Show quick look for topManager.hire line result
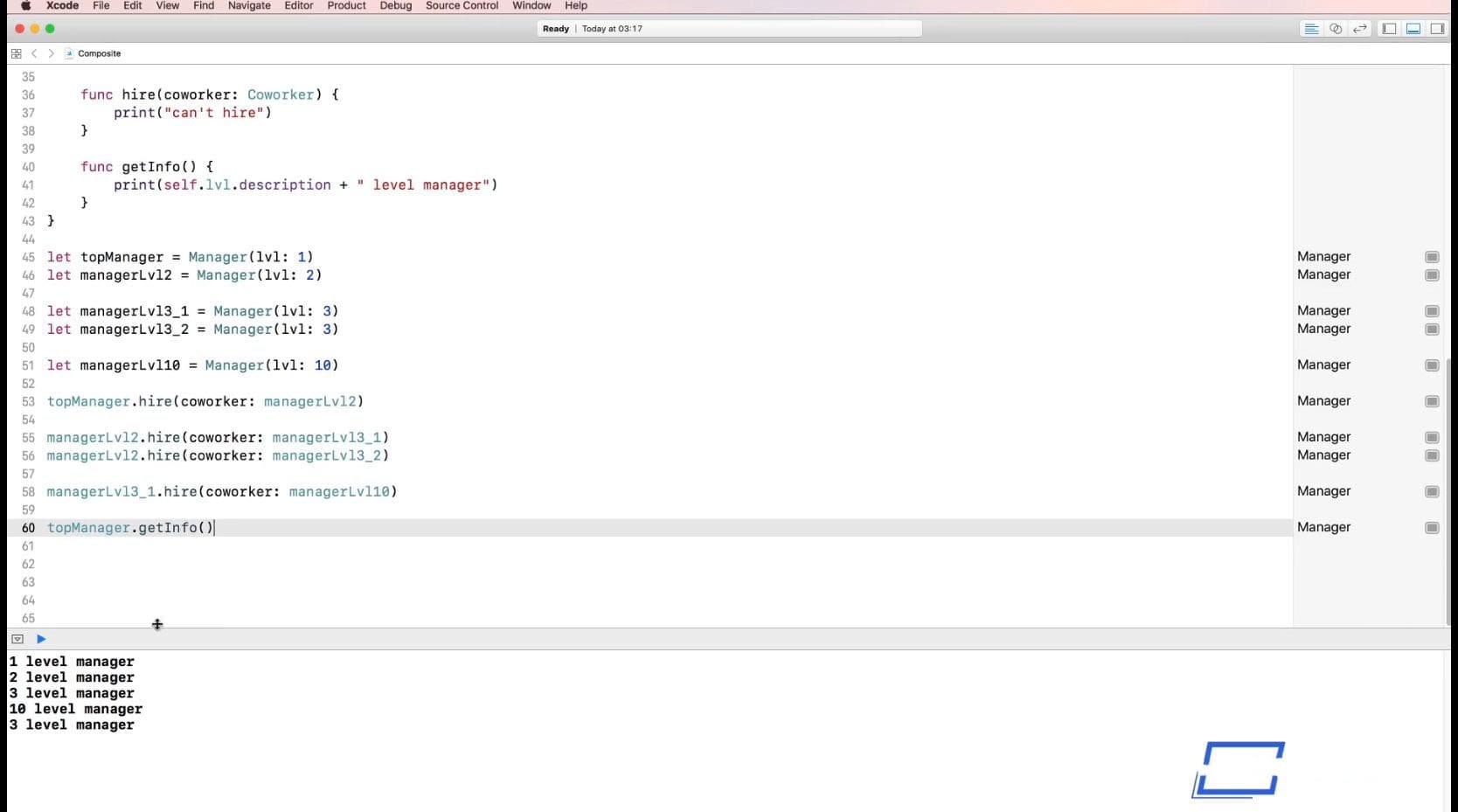This screenshot has height=812, width=1458. pos(1432,401)
